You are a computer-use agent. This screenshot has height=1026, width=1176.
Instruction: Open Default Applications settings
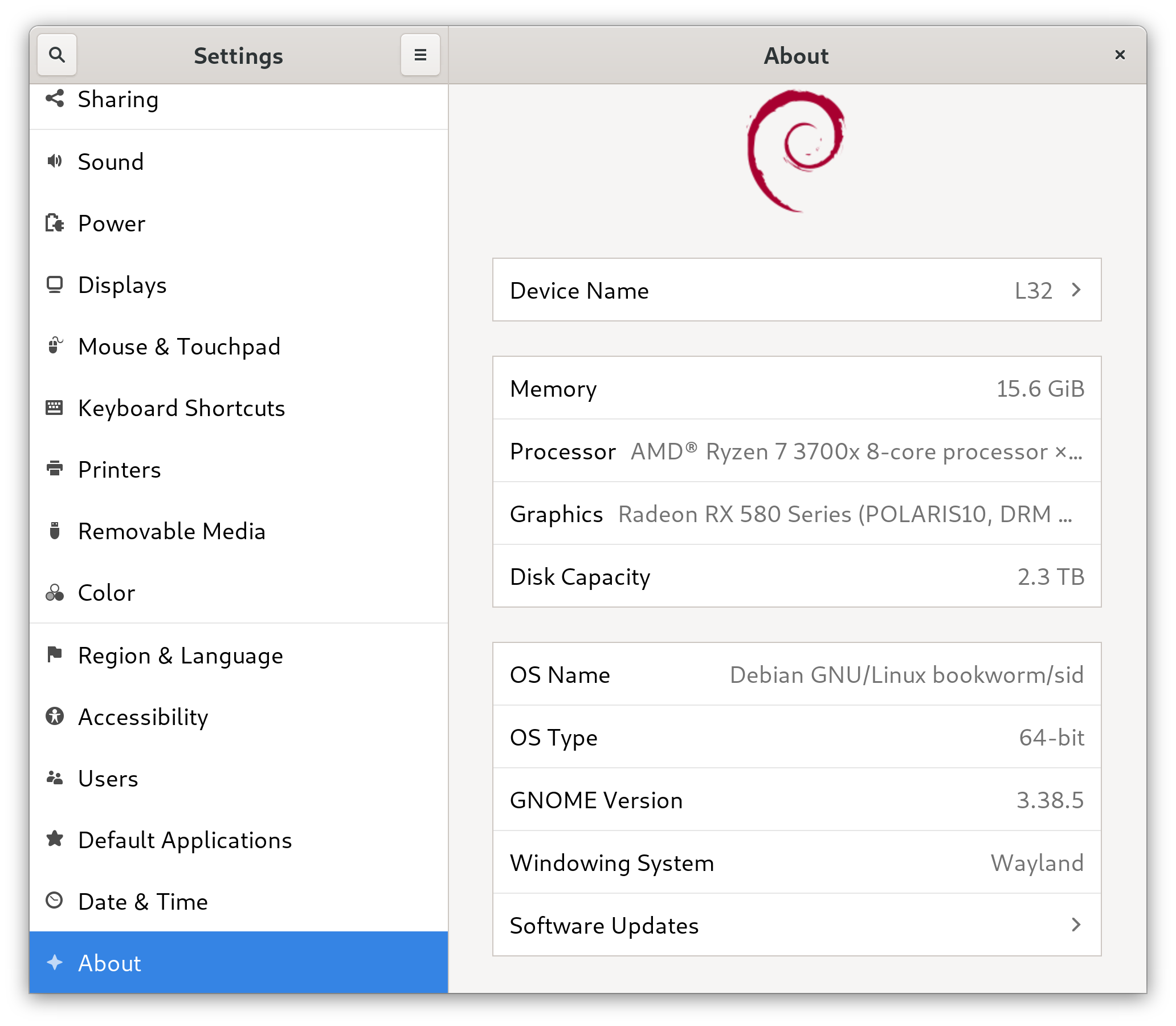(186, 839)
